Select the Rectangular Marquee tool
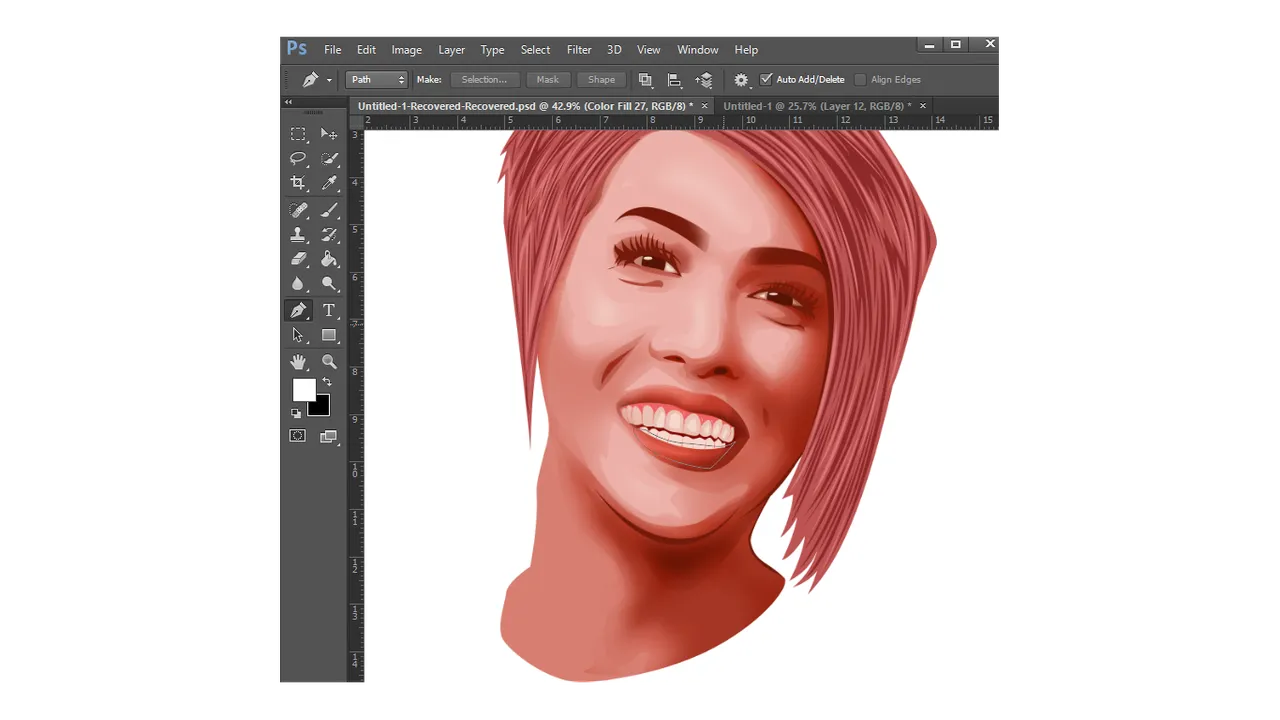This screenshot has width=1280, height=720. pos(298,134)
